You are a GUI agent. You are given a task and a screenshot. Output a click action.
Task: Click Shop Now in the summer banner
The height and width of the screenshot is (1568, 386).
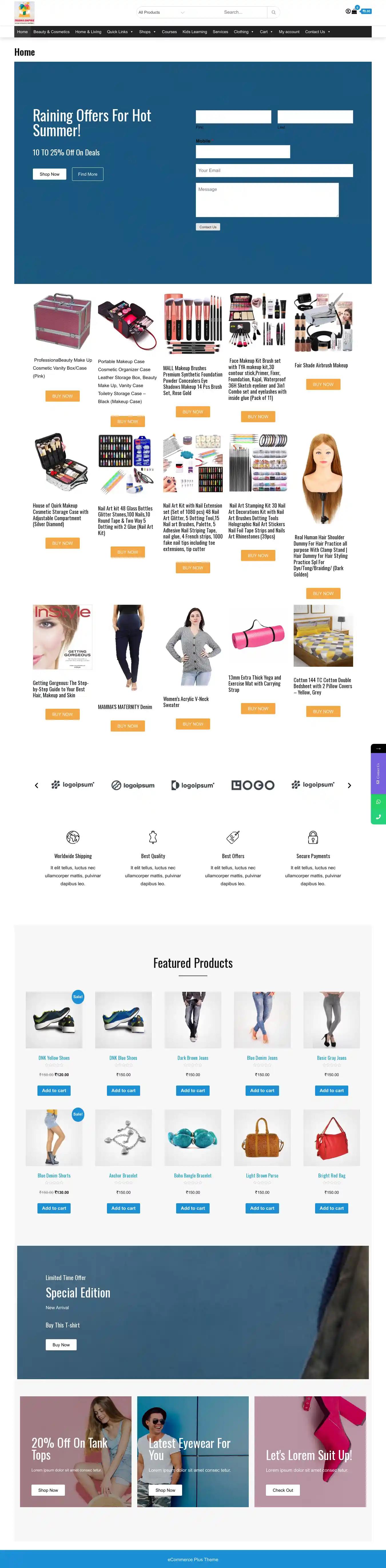[49, 174]
